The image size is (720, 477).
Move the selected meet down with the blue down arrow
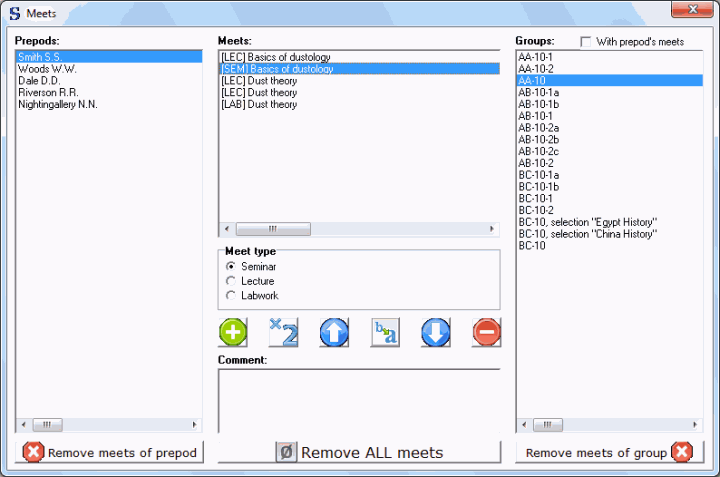click(x=435, y=332)
